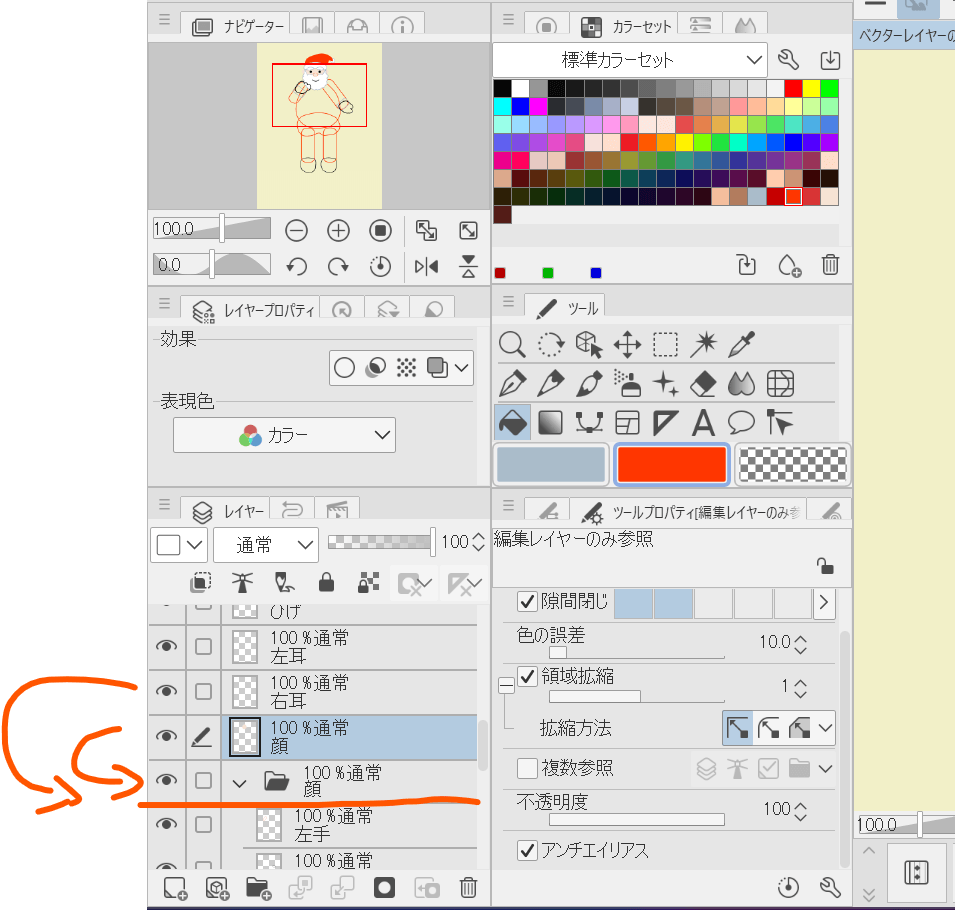Select the Fill bucket tool
The height and width of the screenshot is (910, 955).
(512, 422)
